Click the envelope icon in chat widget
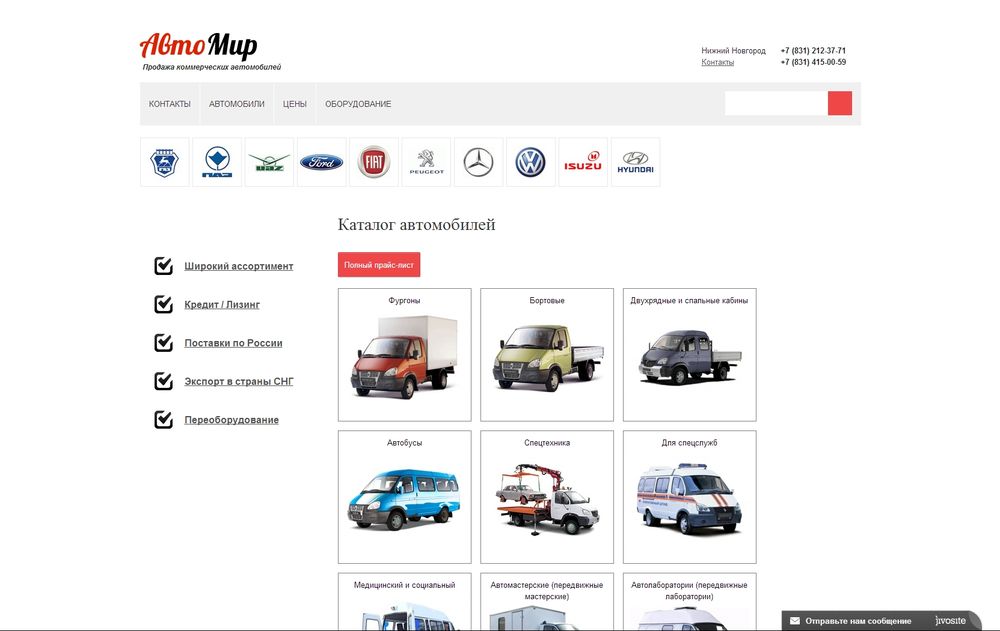 pos(795,621)
